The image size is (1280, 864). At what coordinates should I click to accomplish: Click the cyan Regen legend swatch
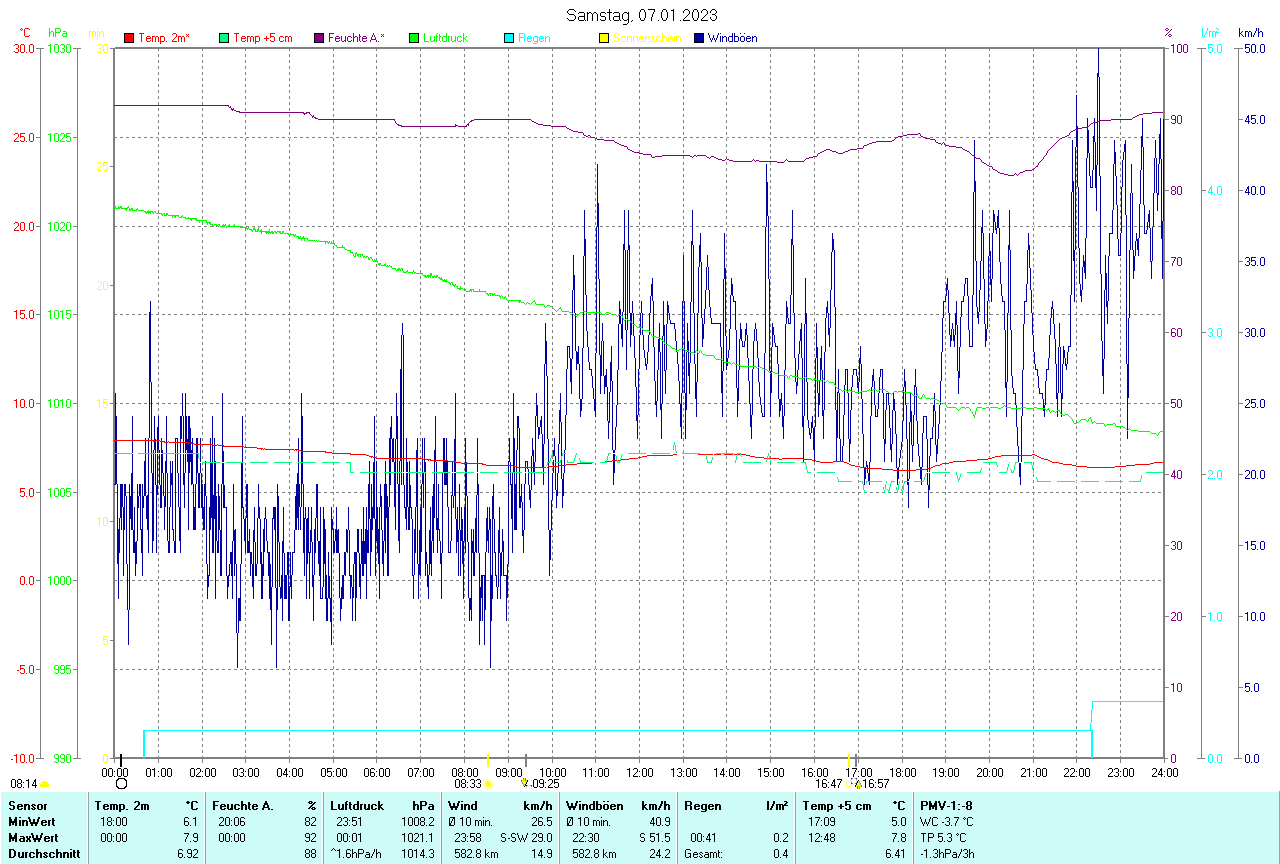(509, 38)
